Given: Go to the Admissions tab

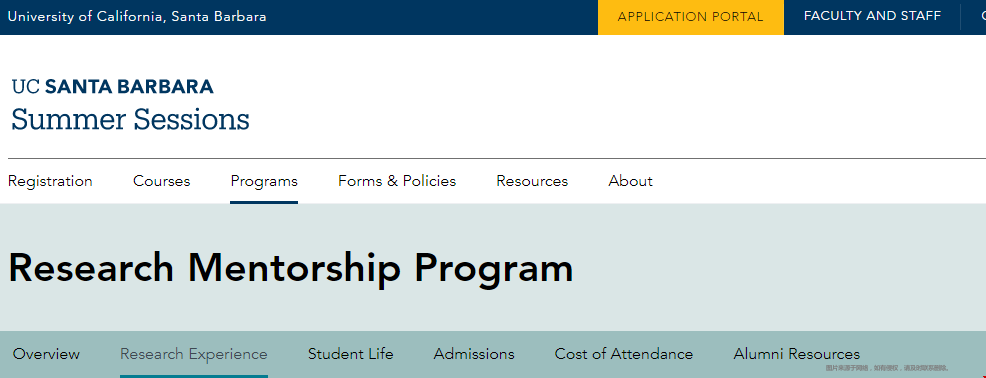Looking at the screenshot, I should coord(474,354).
